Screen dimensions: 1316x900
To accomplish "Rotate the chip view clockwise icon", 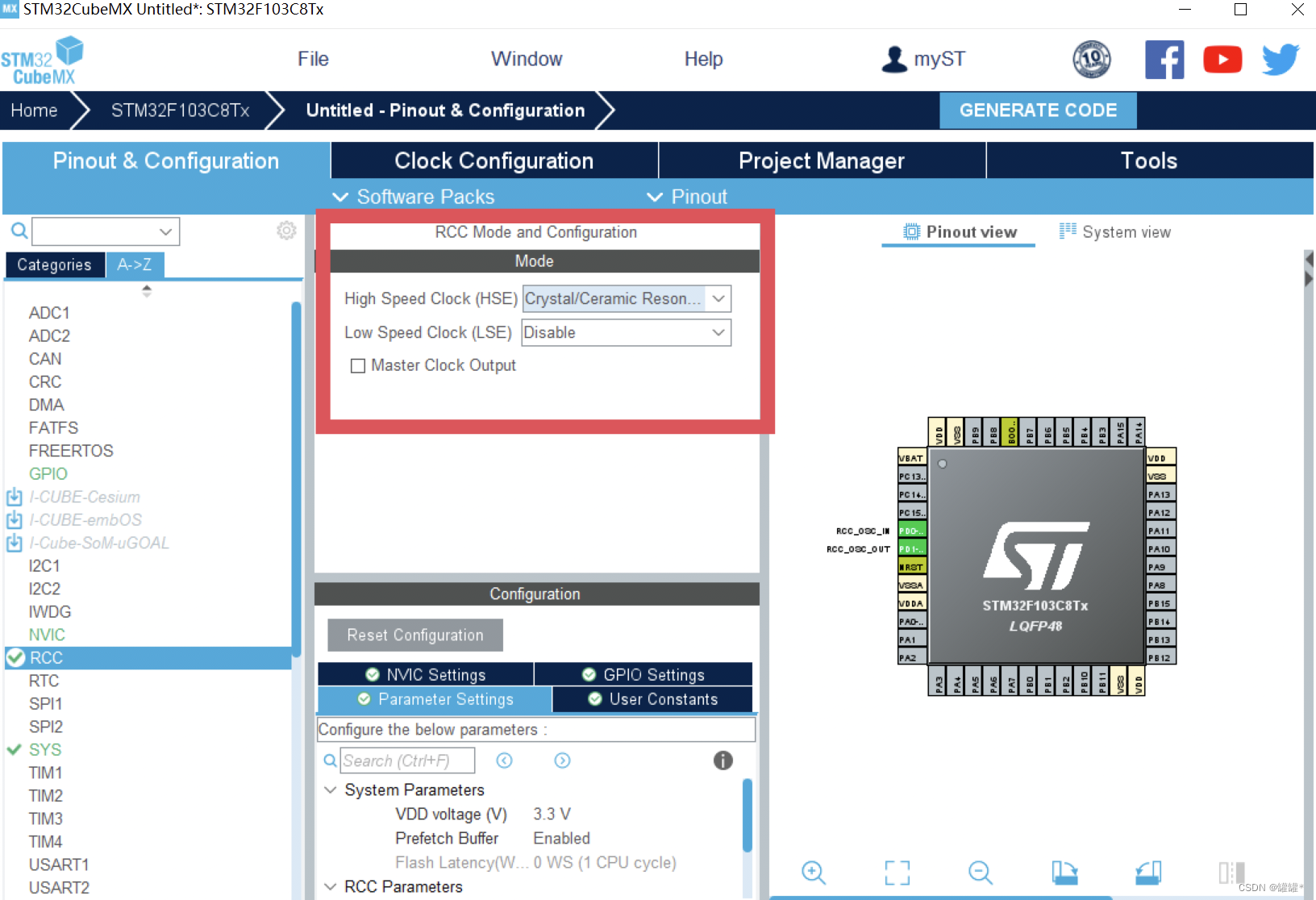I will coord(1064,873).
